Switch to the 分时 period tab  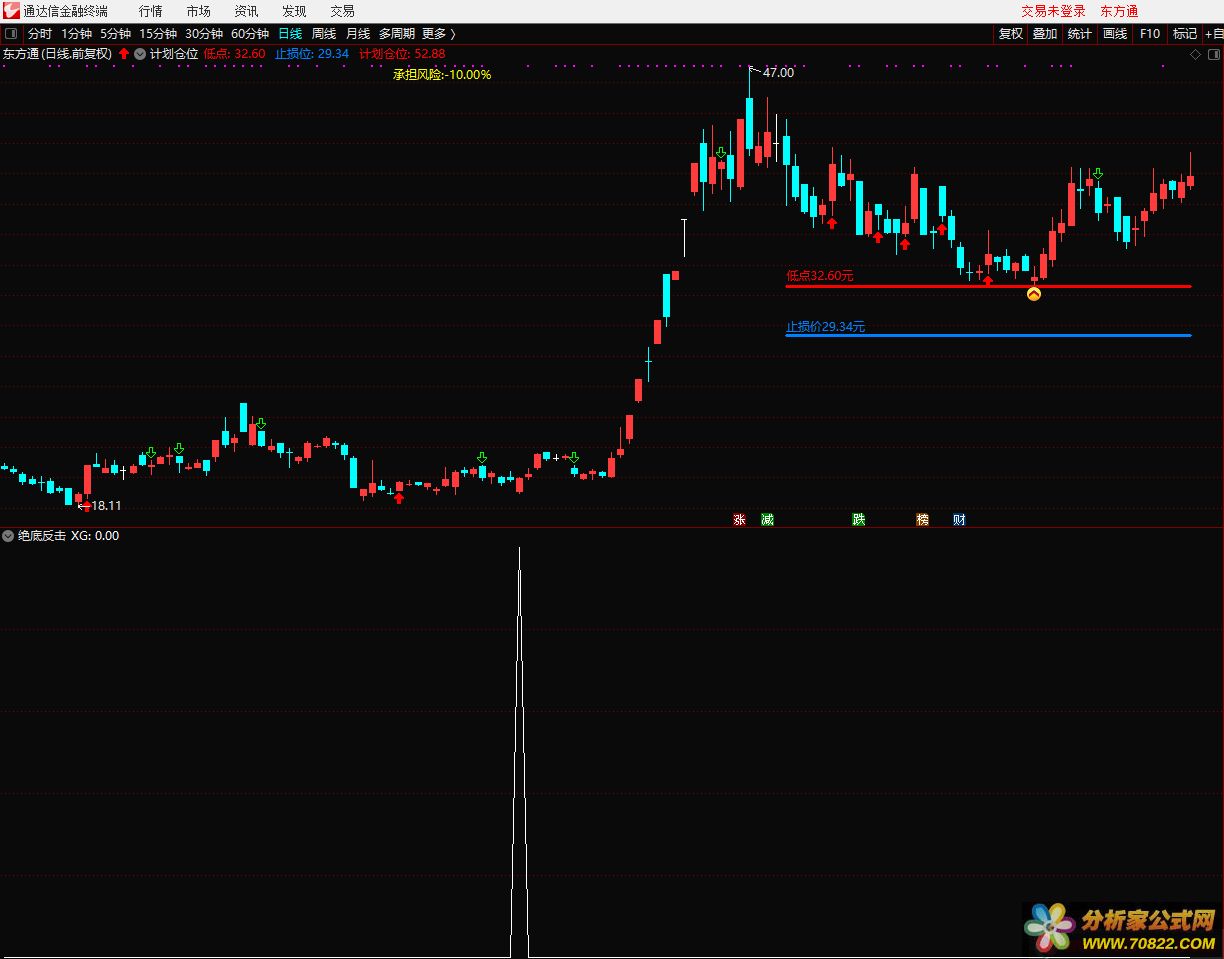(x=40, y=34)
